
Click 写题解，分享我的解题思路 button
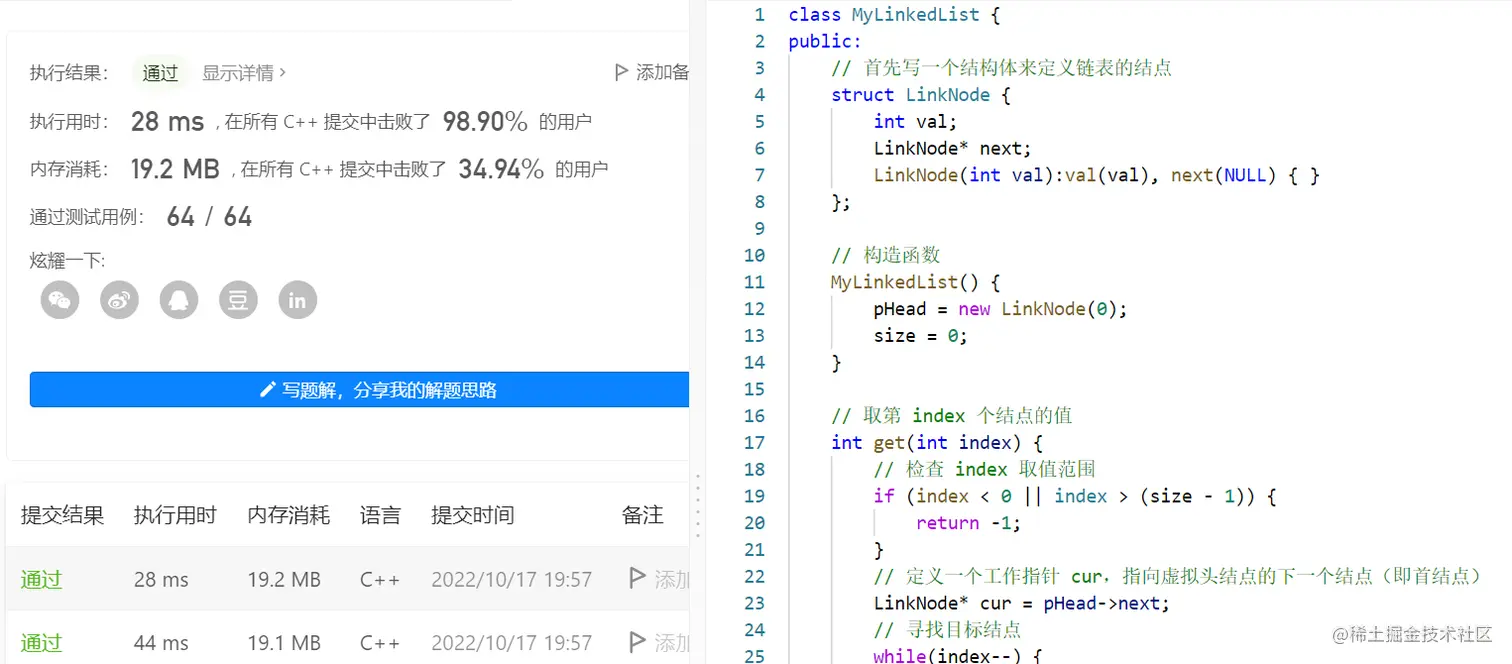[360, 390]
